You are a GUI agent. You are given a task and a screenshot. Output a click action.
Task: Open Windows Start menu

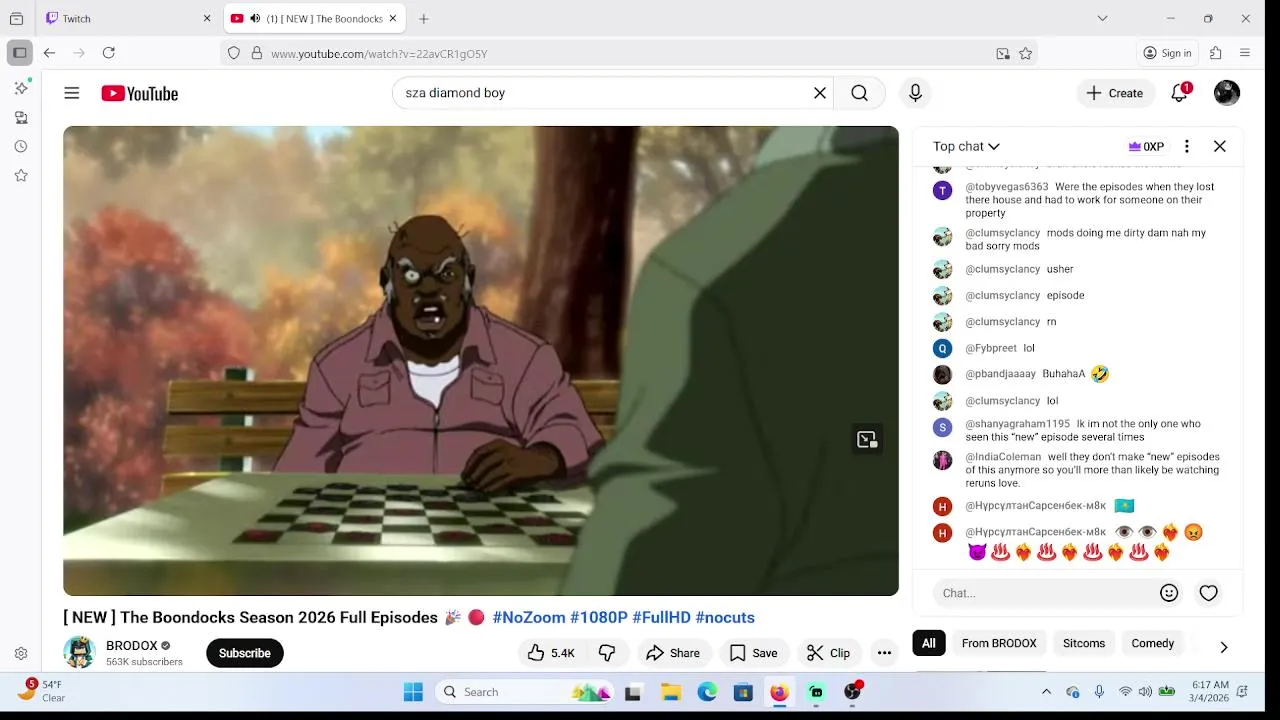(x=413, y=692)
